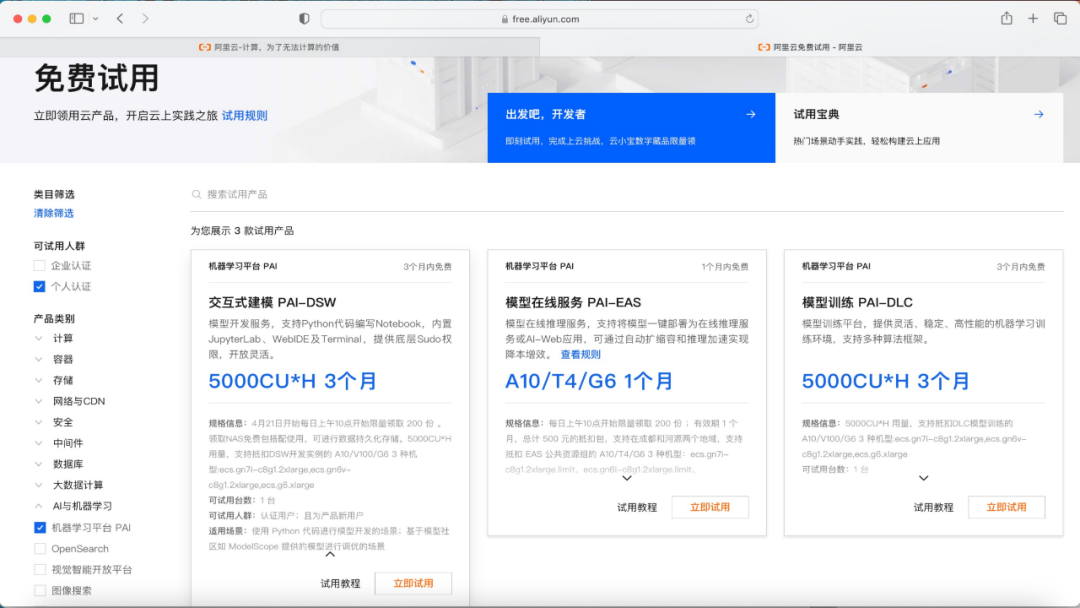The width and height of the screenshot is (1080, 608).
Task: Switch to the 阿里云免费试用 tab
Action: pyautogui.click(x=810, y=47)
